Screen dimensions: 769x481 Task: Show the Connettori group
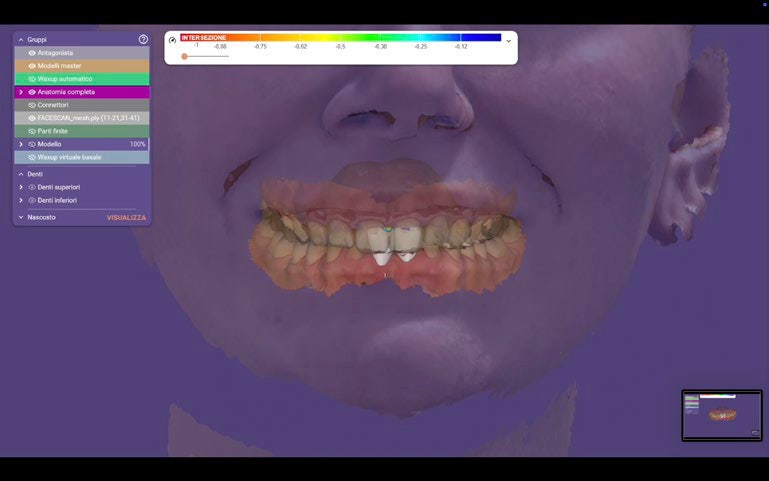point(32,105)
